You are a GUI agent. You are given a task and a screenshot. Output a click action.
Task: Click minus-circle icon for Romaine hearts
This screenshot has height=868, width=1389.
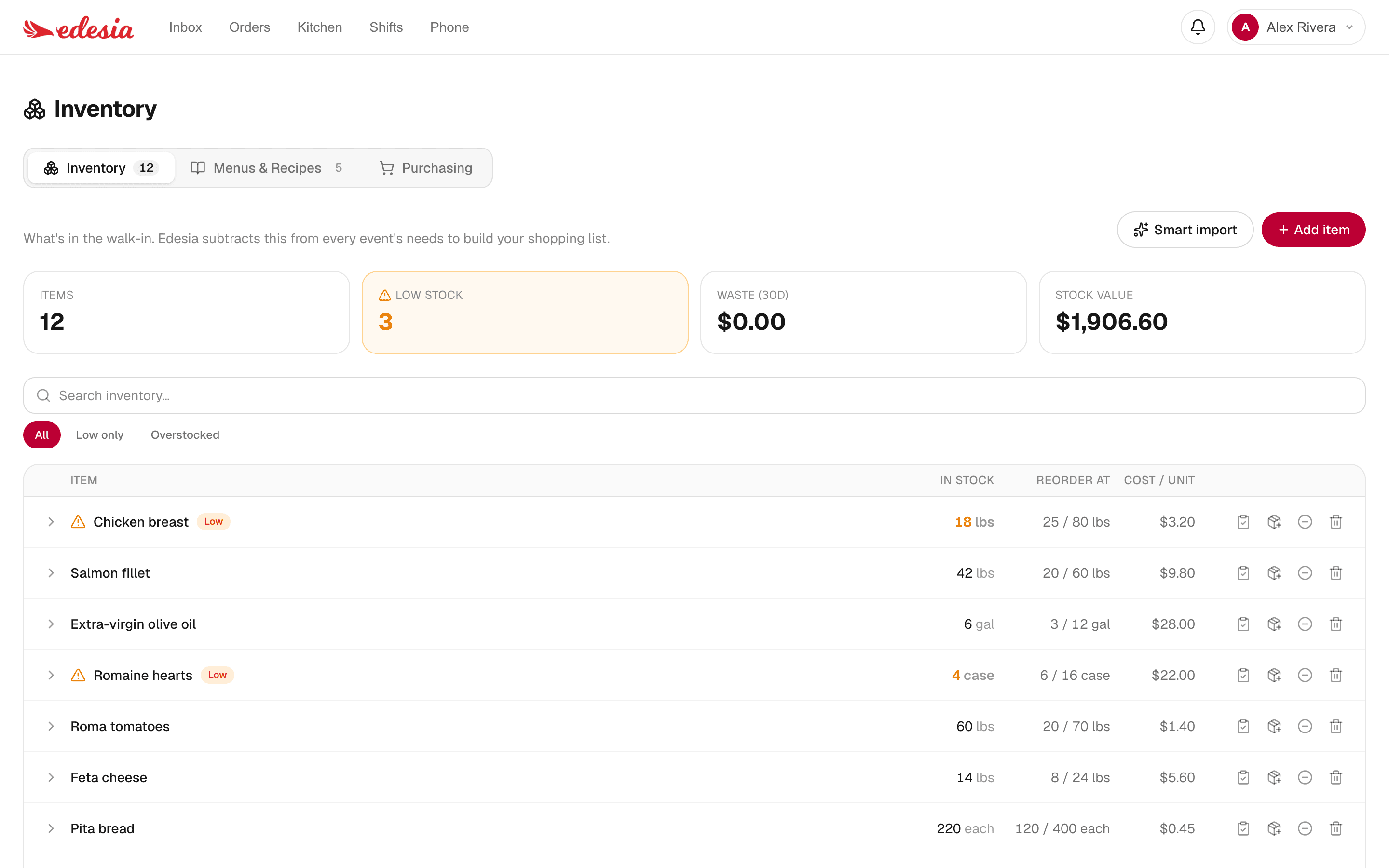[1305, 675]
